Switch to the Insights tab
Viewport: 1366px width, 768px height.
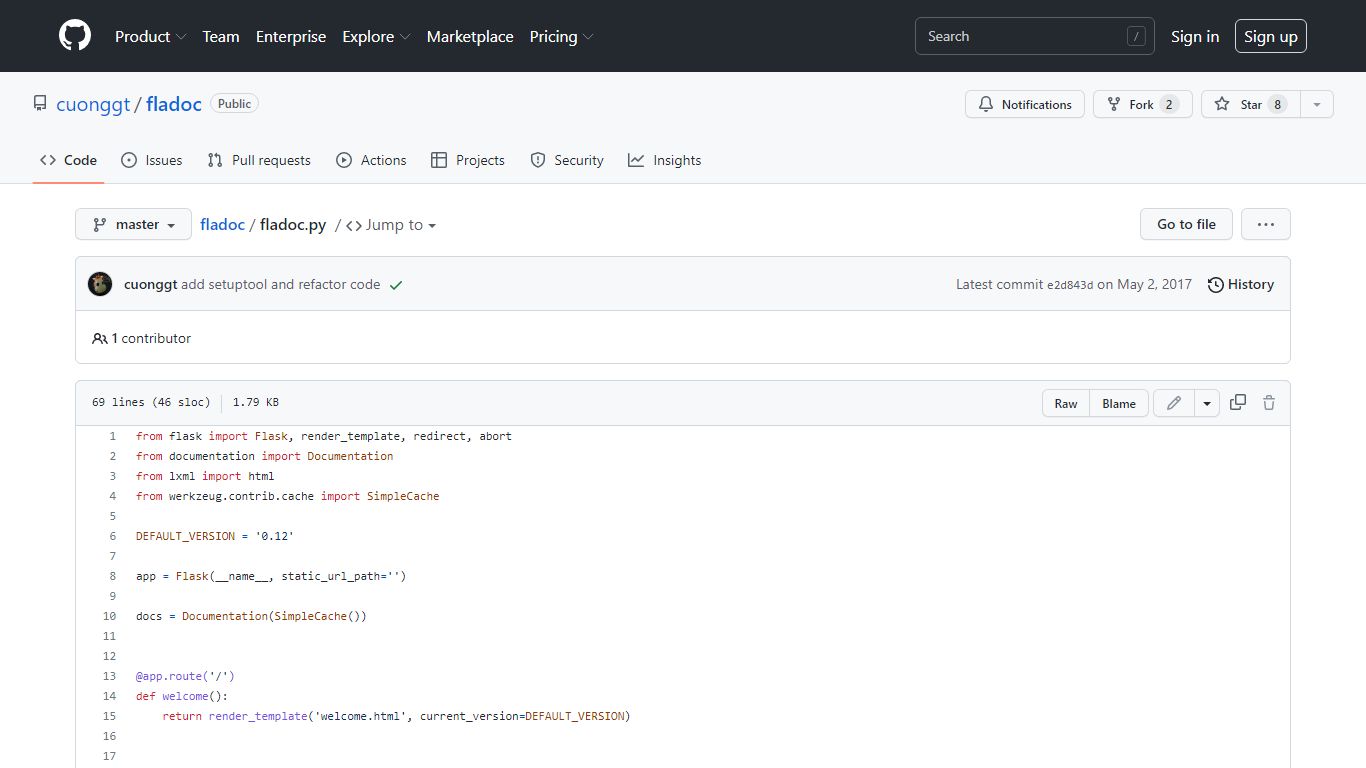(x=665, y=160)
